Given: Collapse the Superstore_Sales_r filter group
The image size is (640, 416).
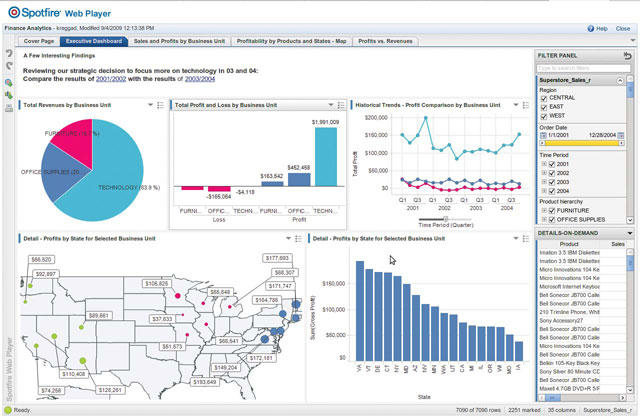Looking at the screenshot, I should point(620,80).
